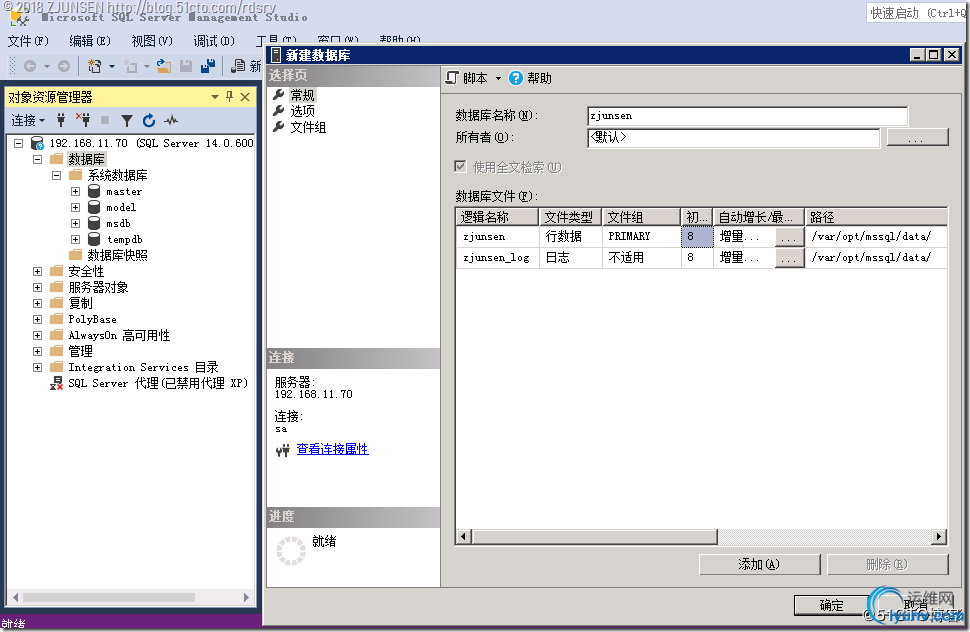Expand the master database node
This screenshot has width=970, height=632.
[x=75, y=192]
